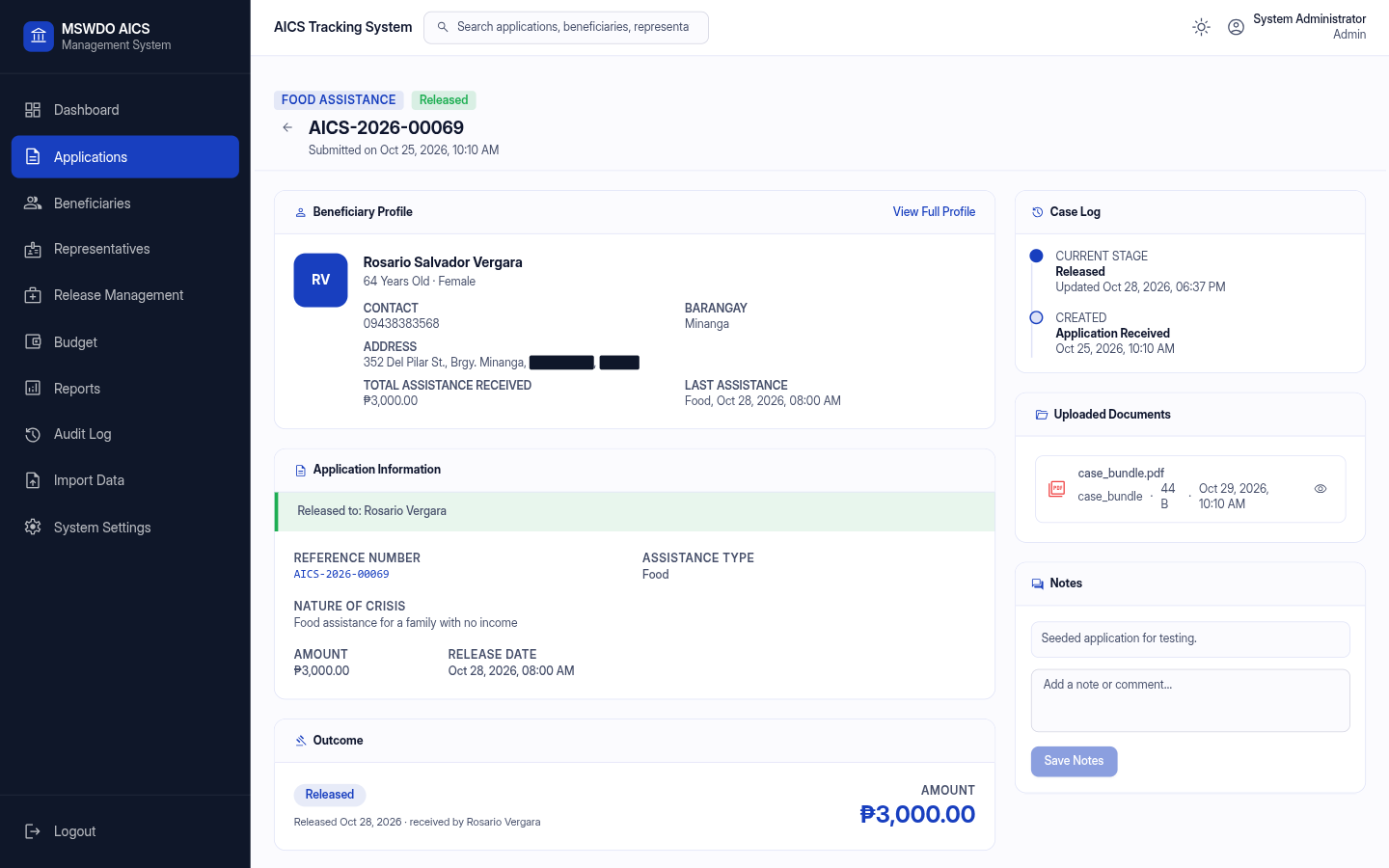Click the Case Log history icon
This screenshot has width=1389, height=868.
[x=1038, y=212]
